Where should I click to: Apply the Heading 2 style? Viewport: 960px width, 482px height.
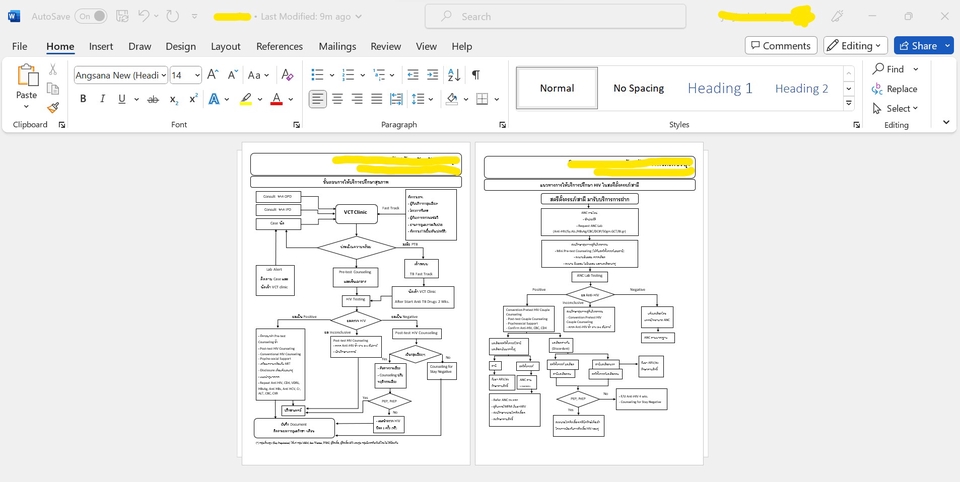pos(801,88)
